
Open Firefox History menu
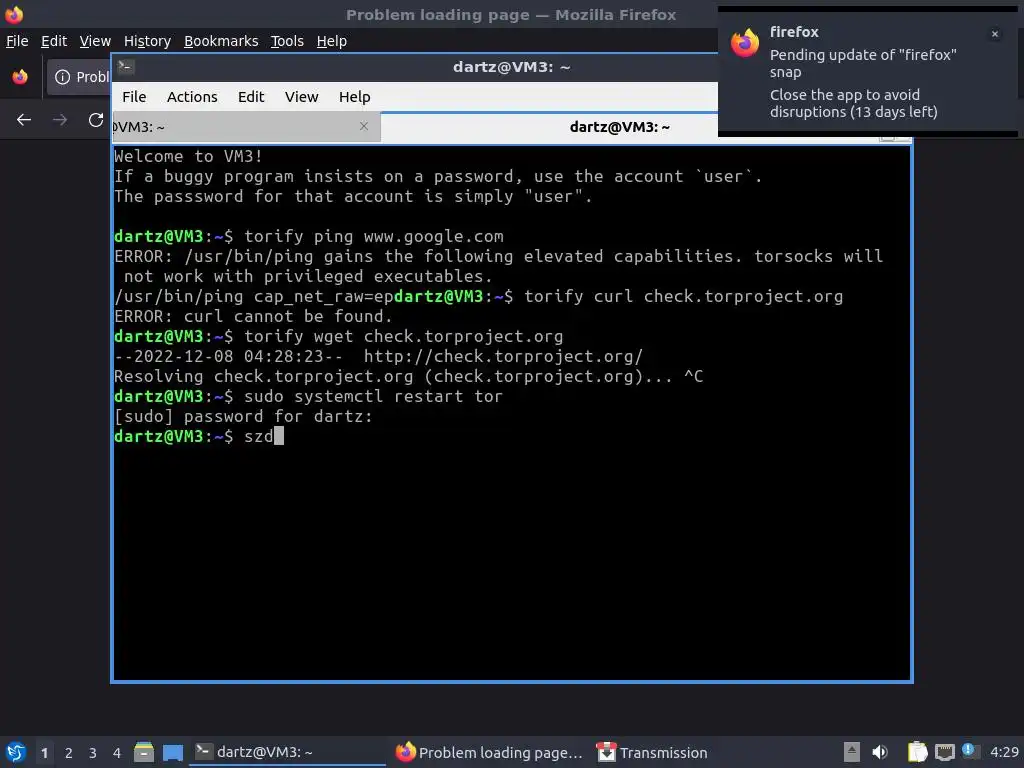(147, 41)
